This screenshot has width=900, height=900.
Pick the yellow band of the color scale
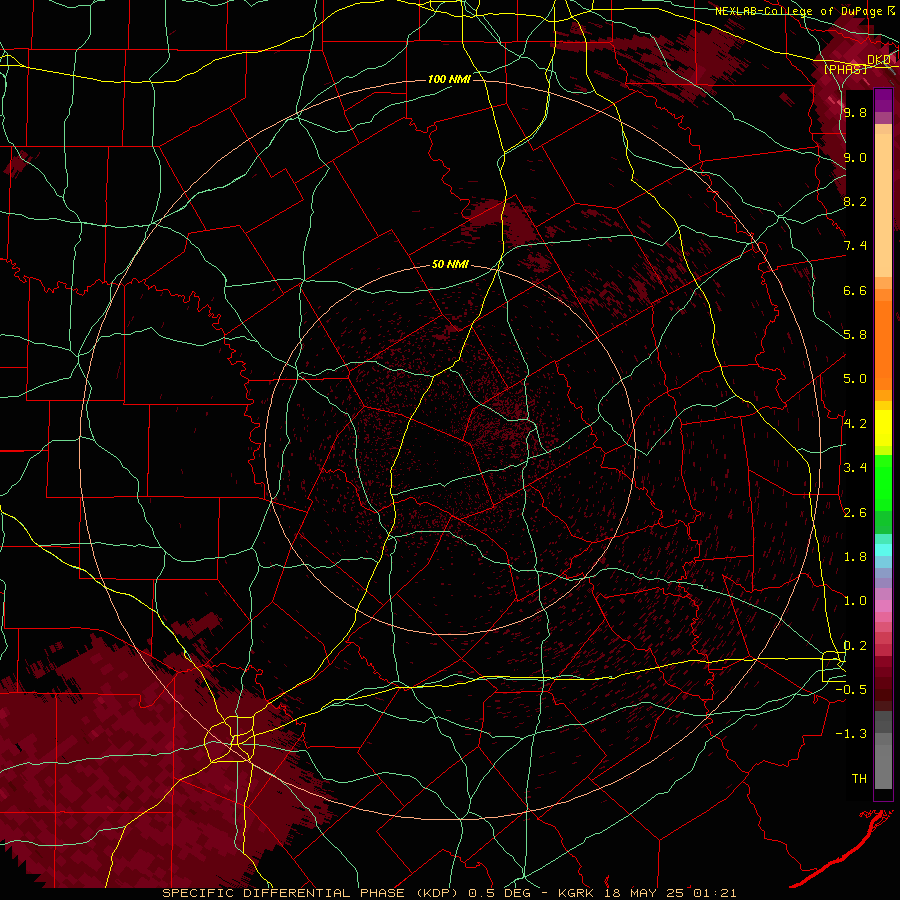point(883,428)
